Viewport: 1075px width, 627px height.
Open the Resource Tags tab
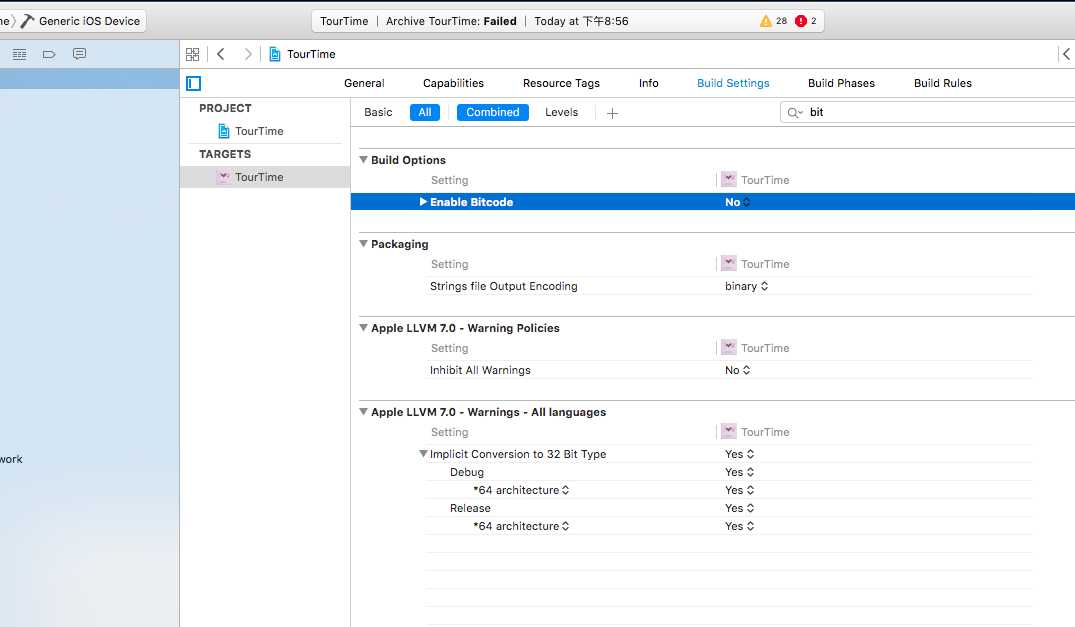pyautogui.click(x=561, y=83)
